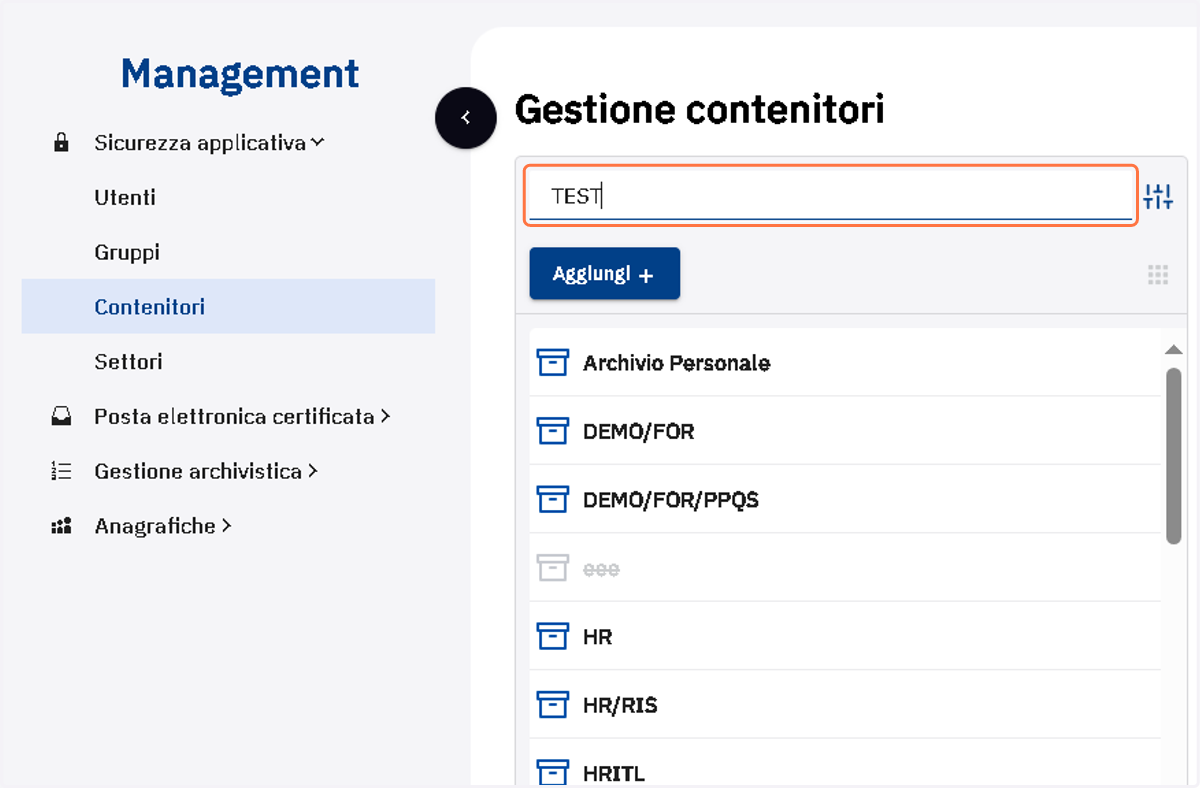This screenshot has height=788, width=1200.
Task: Click the container list scrollbar thumb
Action: (1174, 456)
